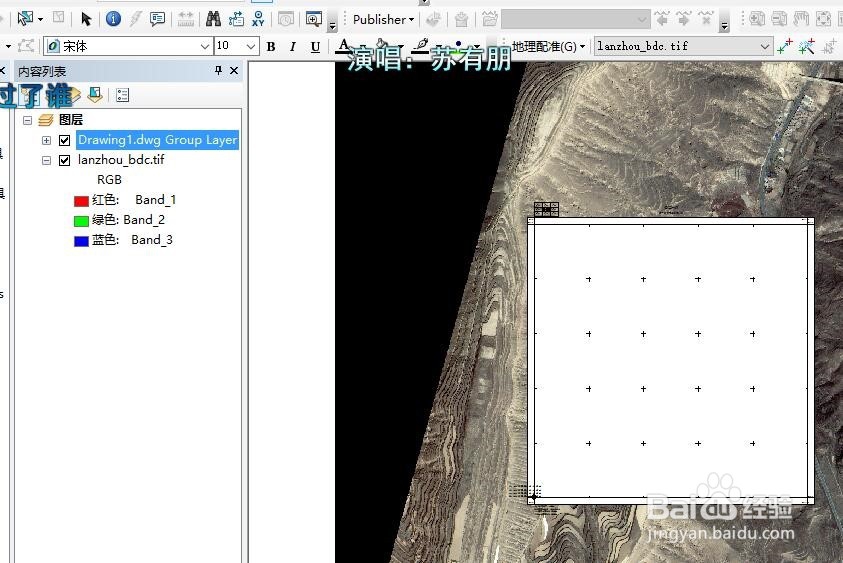Choose the Select Features tool
This screenshot has width=843, height=563.
coord(24,19)
